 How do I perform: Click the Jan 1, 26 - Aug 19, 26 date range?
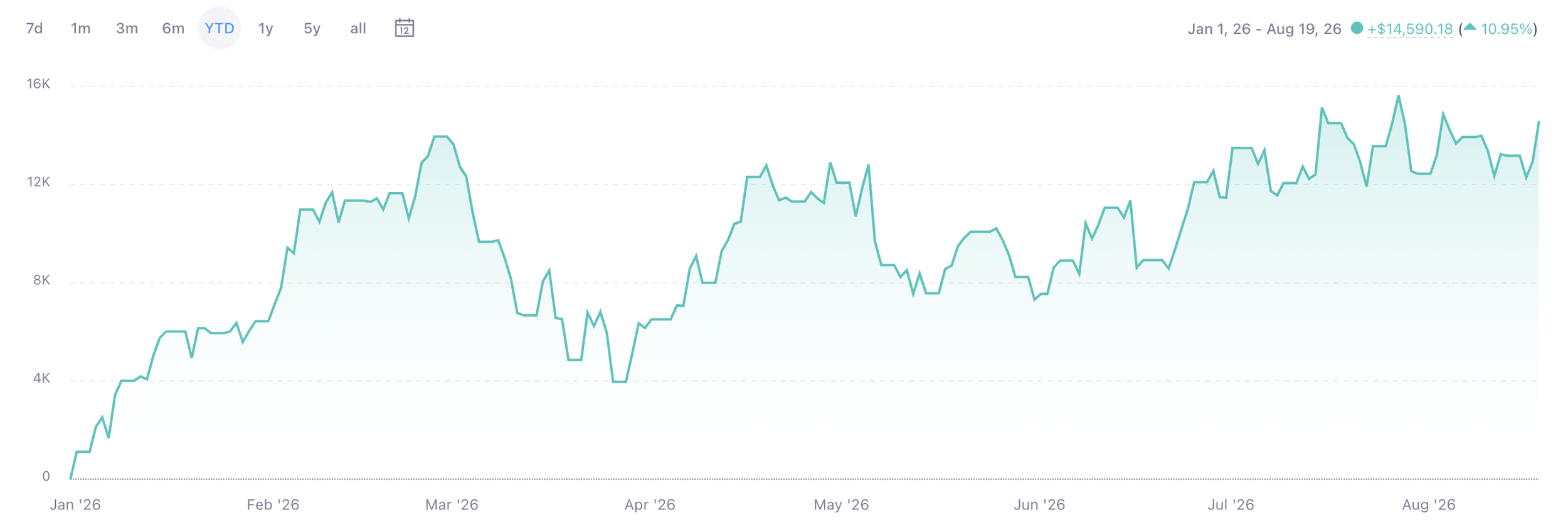(1264, 29)
